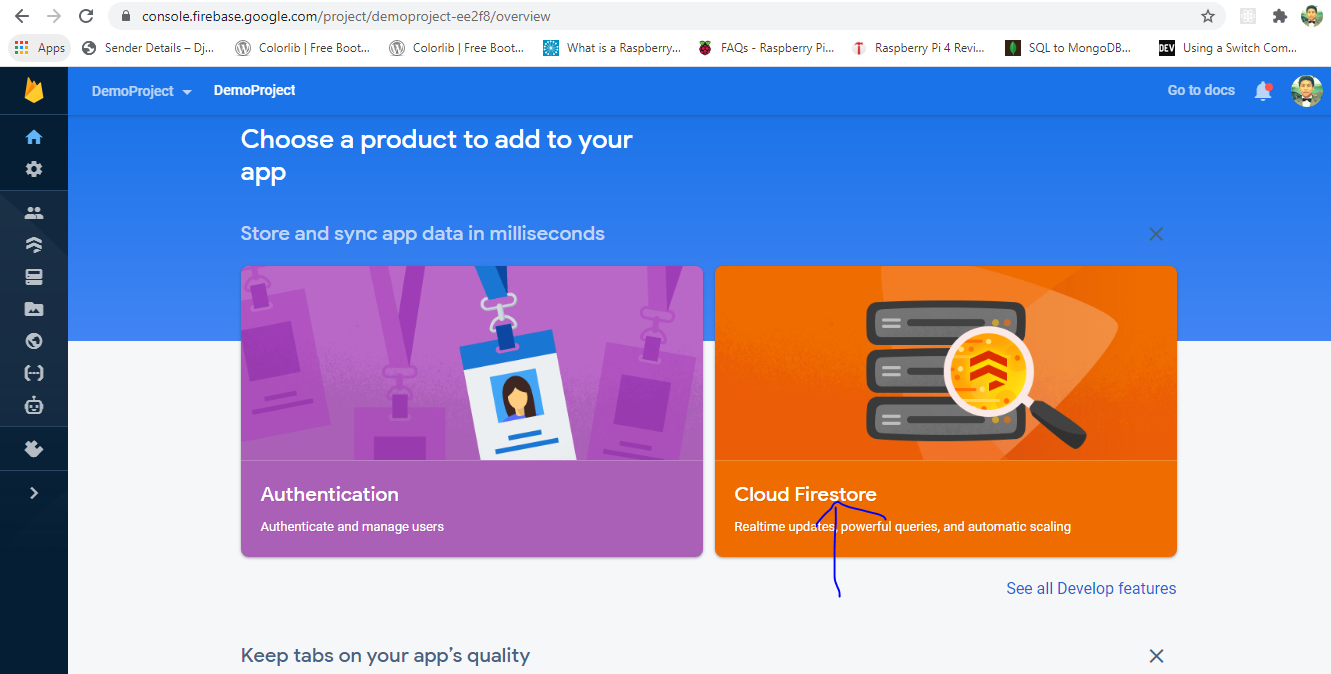The image size is (1331, 674).
Task: Open Project Overview home icon
Action: click(34, 137)
